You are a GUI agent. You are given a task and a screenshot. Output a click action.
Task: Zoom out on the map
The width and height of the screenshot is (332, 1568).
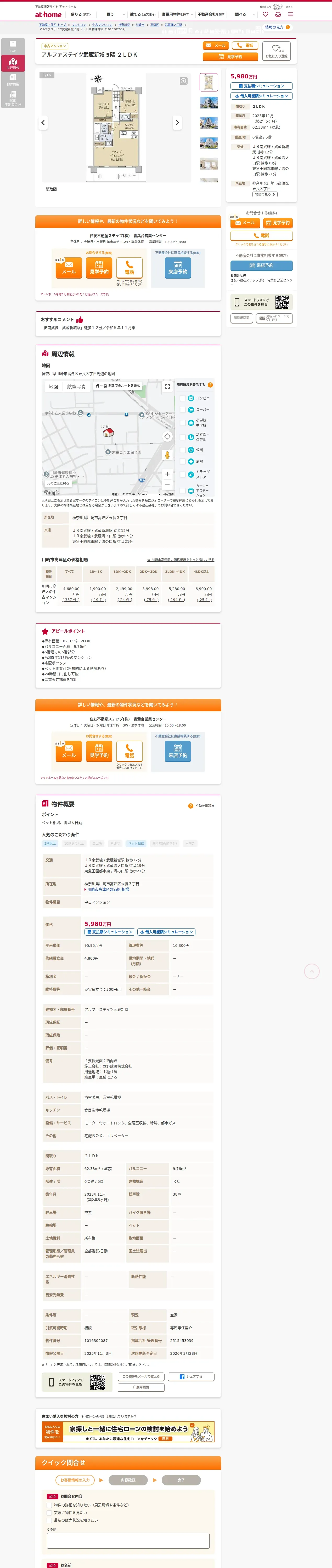167,485
